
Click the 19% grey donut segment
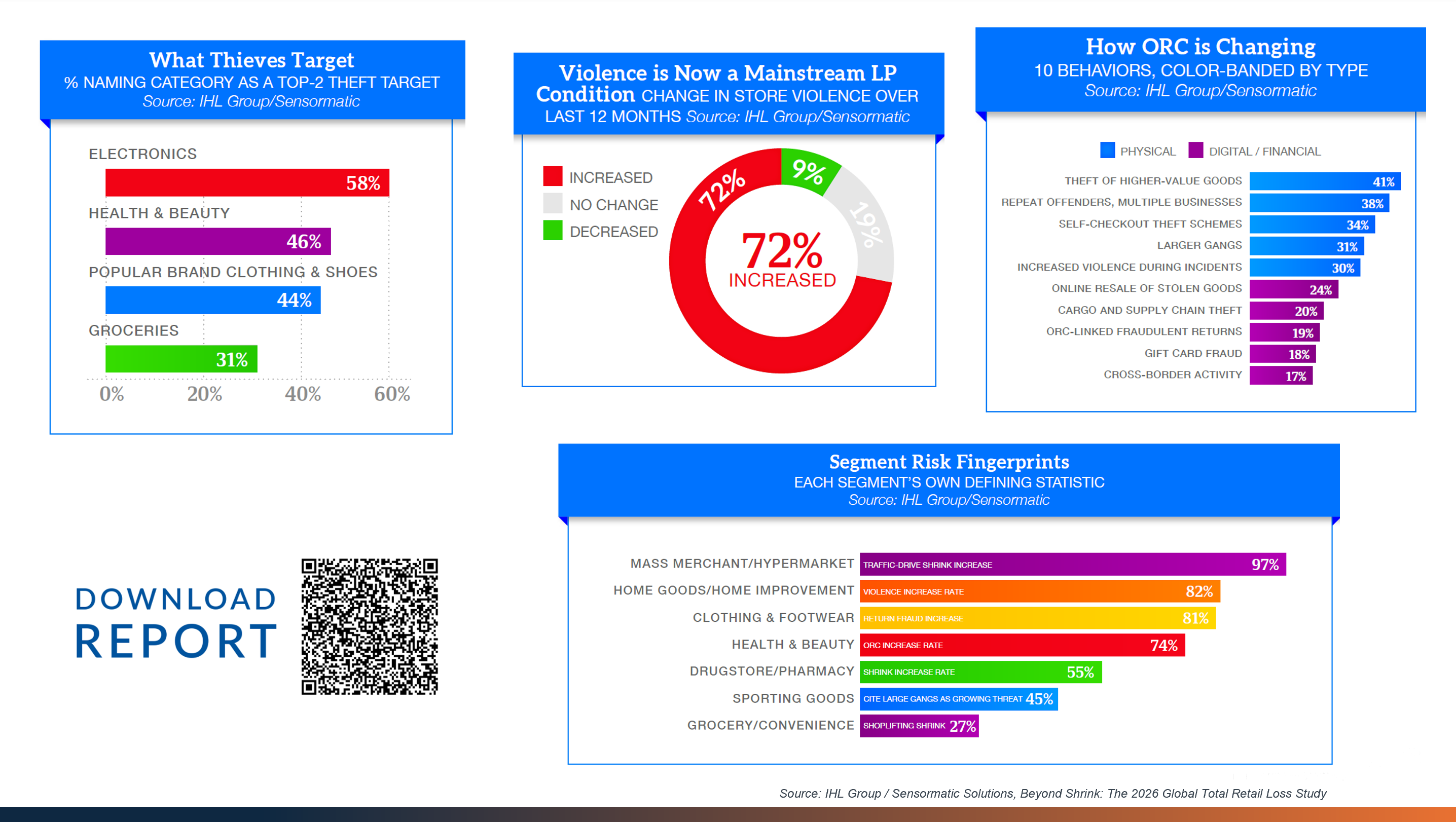(866, 225)
